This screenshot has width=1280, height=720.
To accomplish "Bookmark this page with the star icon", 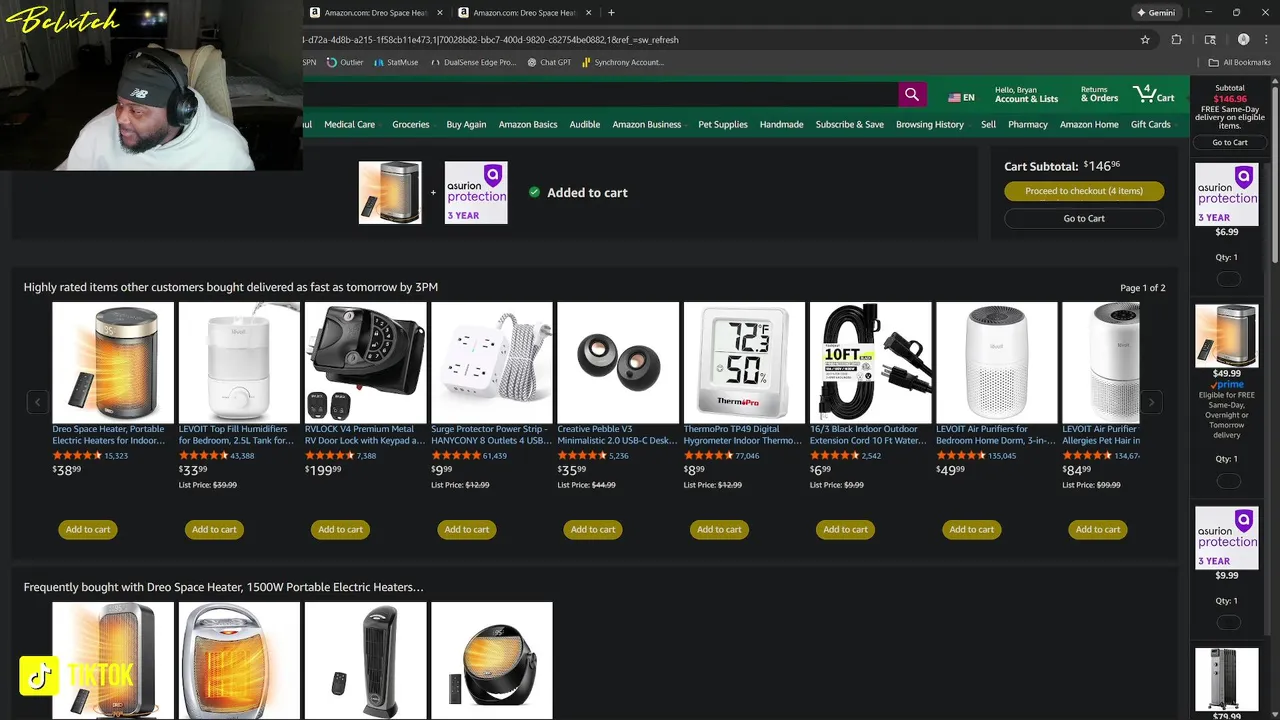I will [1145, 40].
